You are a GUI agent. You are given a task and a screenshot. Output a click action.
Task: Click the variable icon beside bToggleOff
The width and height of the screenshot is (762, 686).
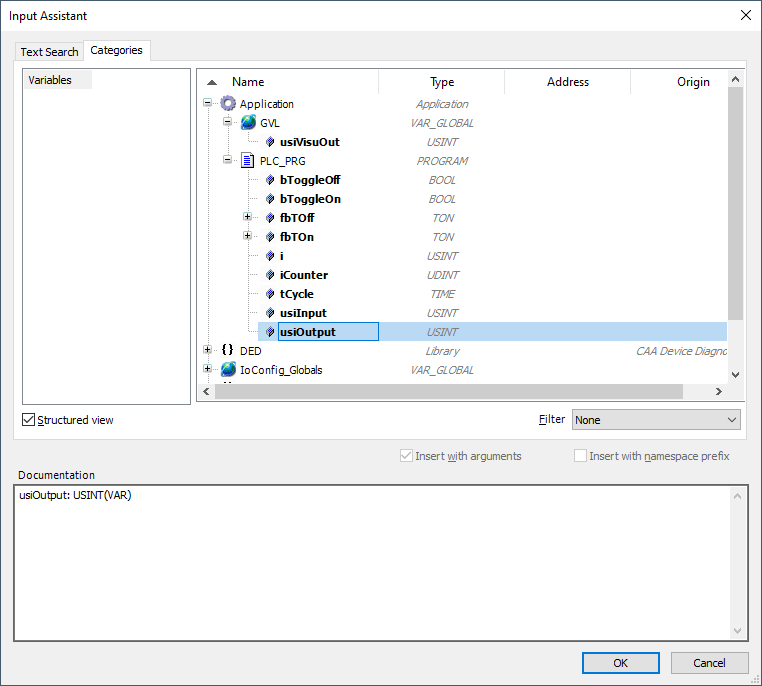[270, 180]
